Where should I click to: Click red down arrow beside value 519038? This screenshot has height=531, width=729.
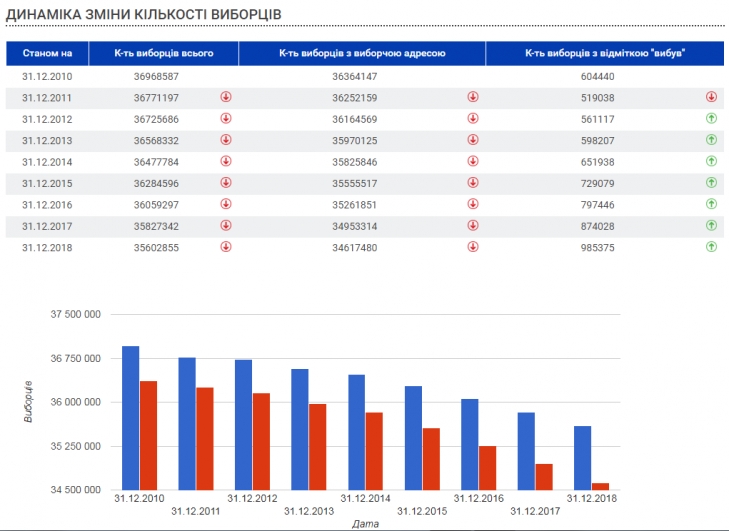click(x=711, y=97)
